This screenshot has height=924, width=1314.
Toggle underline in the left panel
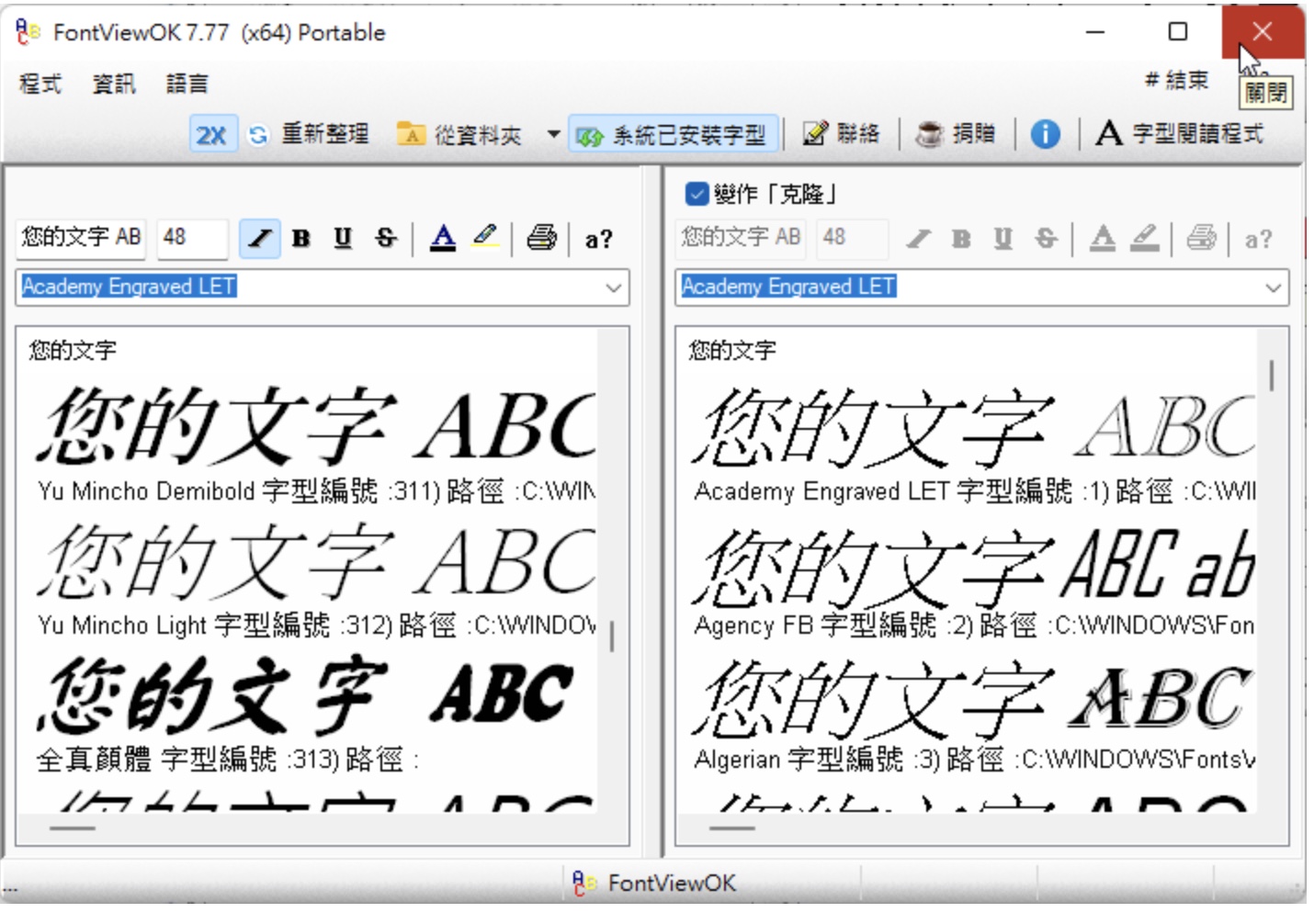click(x=343, y=239)
